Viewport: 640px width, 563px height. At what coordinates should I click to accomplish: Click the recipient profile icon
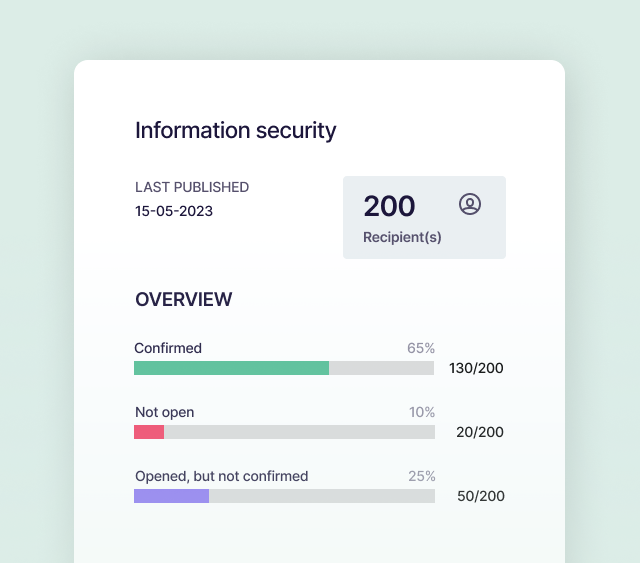pyautogui.click(x=470, y=204)
